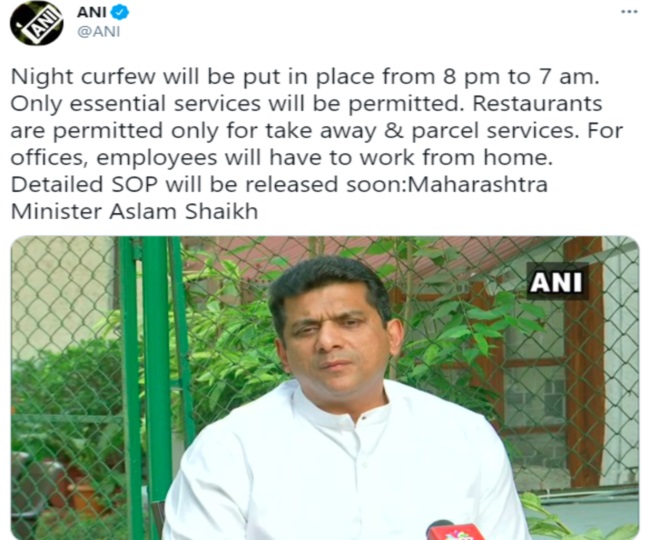The height and width of the screenshot is (540, 650).
Task: Click the man's white shirt in the photo
Action: pyautogui.click(x=346, y=464)
